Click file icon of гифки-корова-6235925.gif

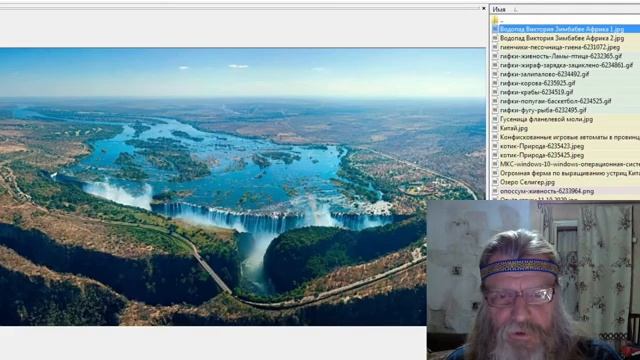[495, 83]
